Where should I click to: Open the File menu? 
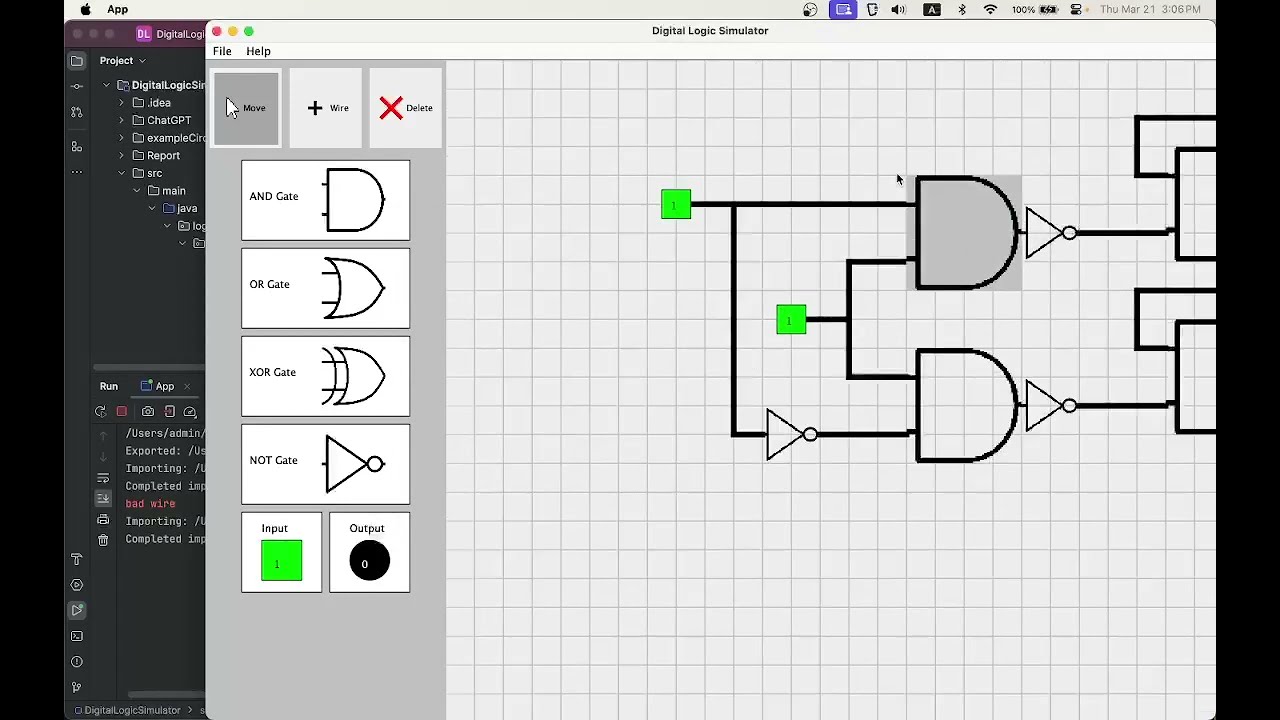[x=222, y=51]
